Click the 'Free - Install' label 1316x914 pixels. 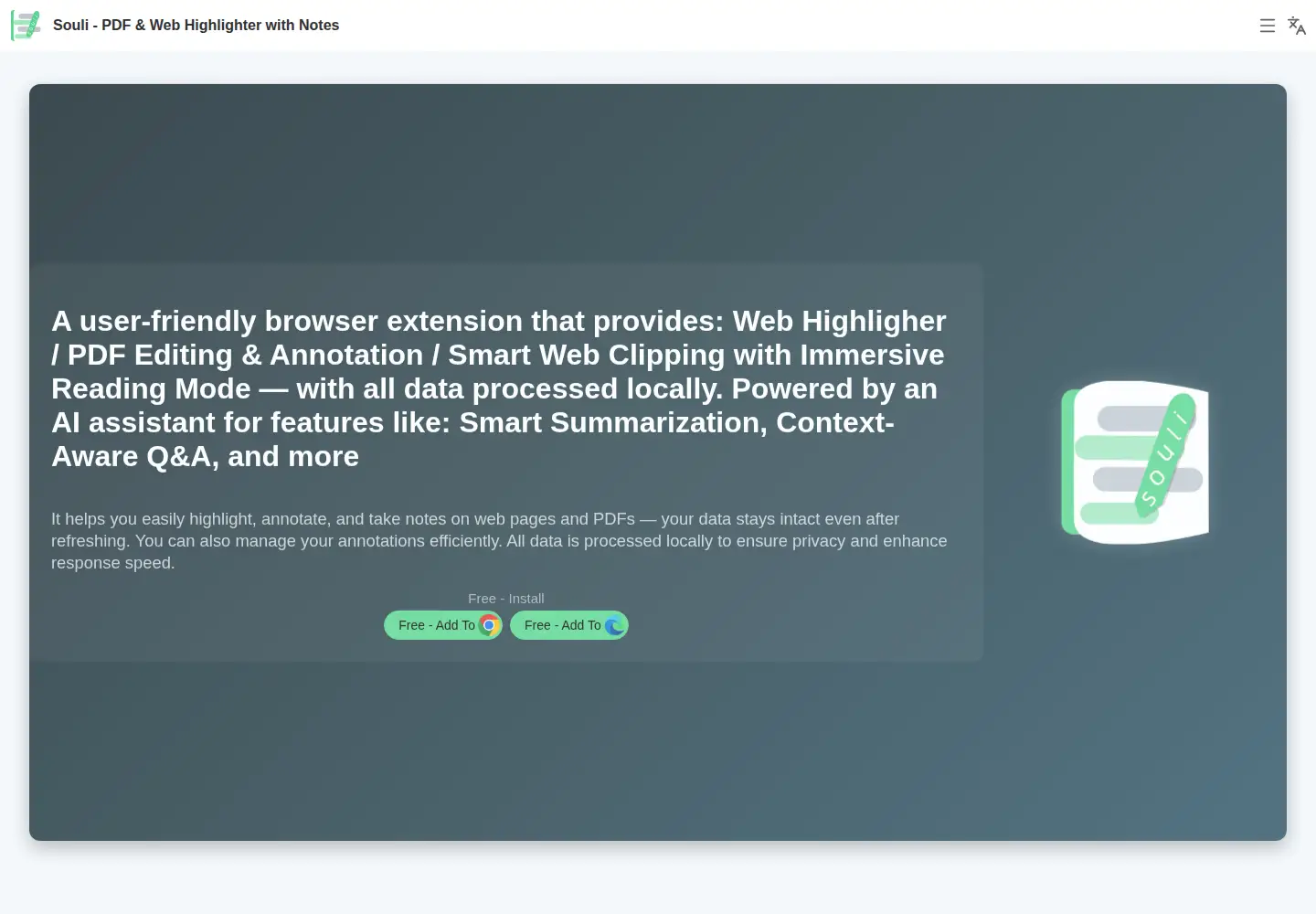[506, 599]
